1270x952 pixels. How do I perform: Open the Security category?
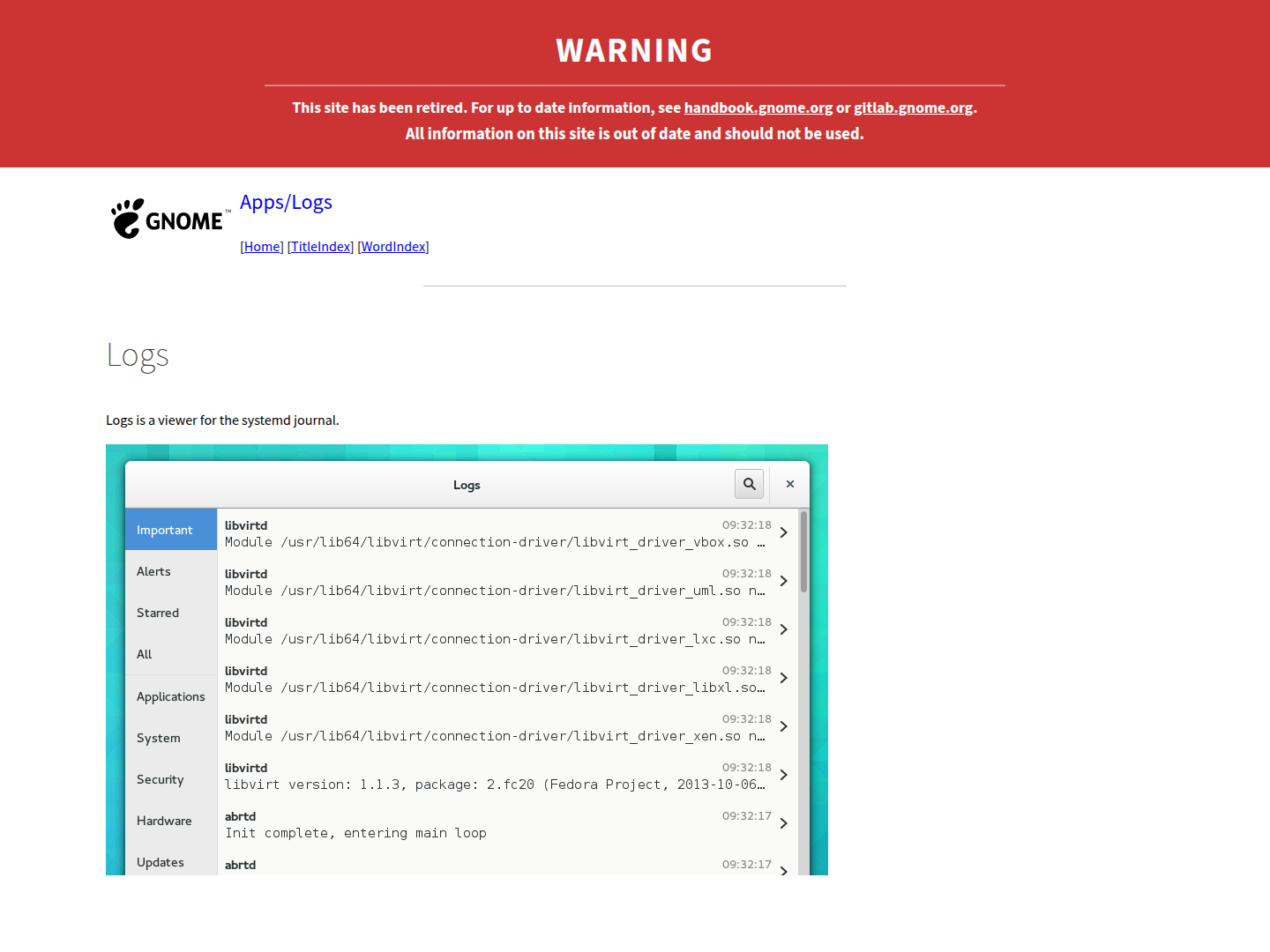pos(171,779)
